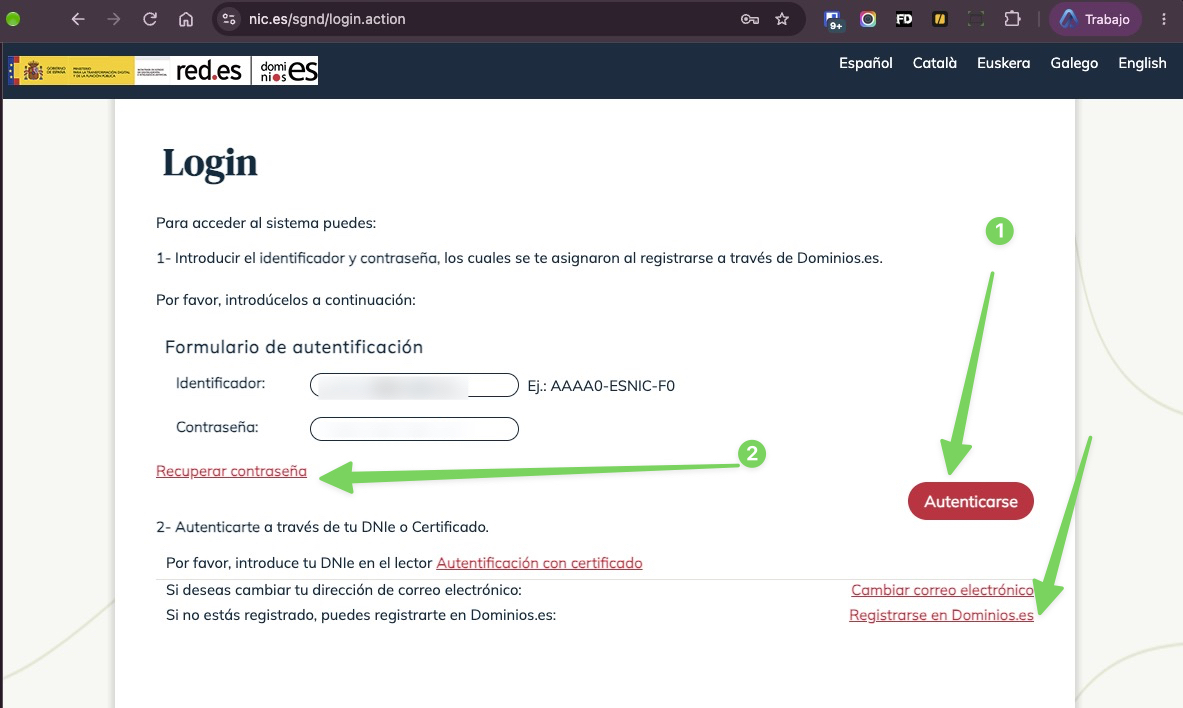The image size is (1183, 708).
Task: Open the yellow slash extension icon
Action: tap(939, 19)
